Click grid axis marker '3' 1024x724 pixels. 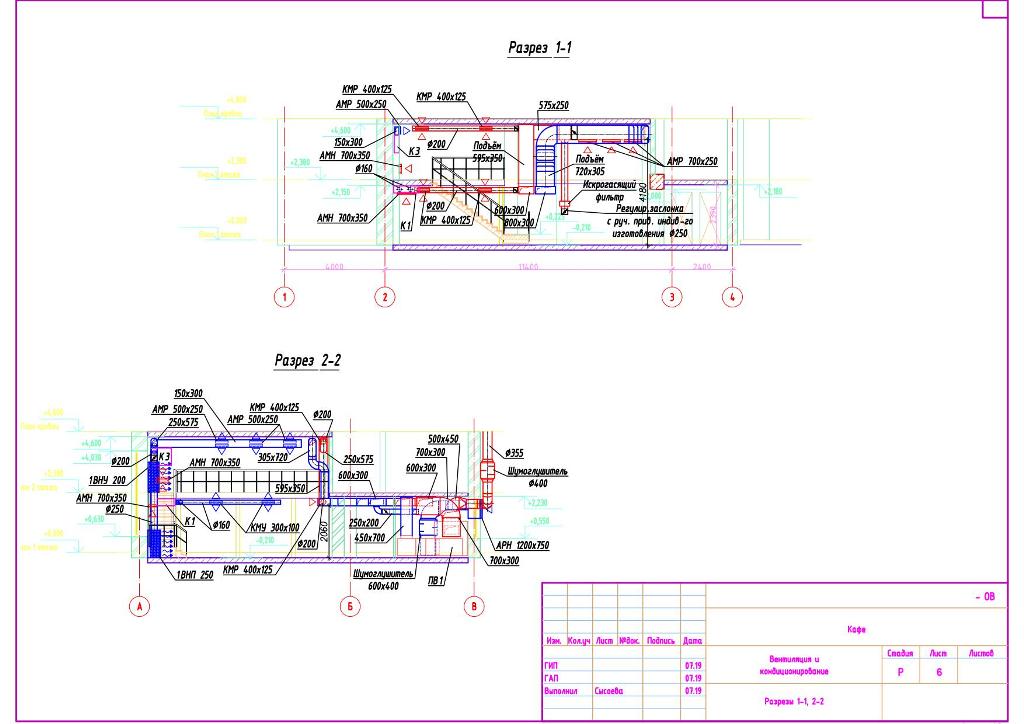[672, 297]
